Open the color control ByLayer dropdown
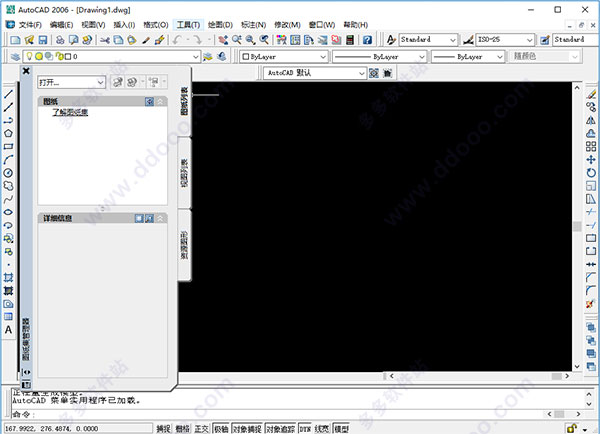Screen dimensions: 600x434 [x=284, y=57]
